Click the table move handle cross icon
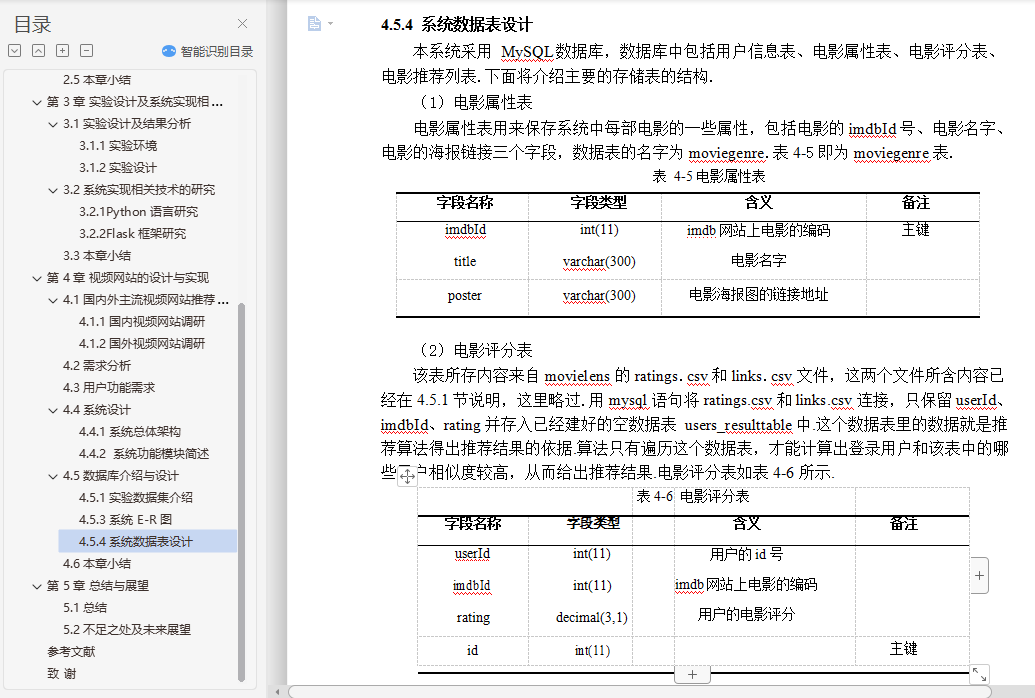Screen dimensions: 1035x698 [x=407, y=476]
